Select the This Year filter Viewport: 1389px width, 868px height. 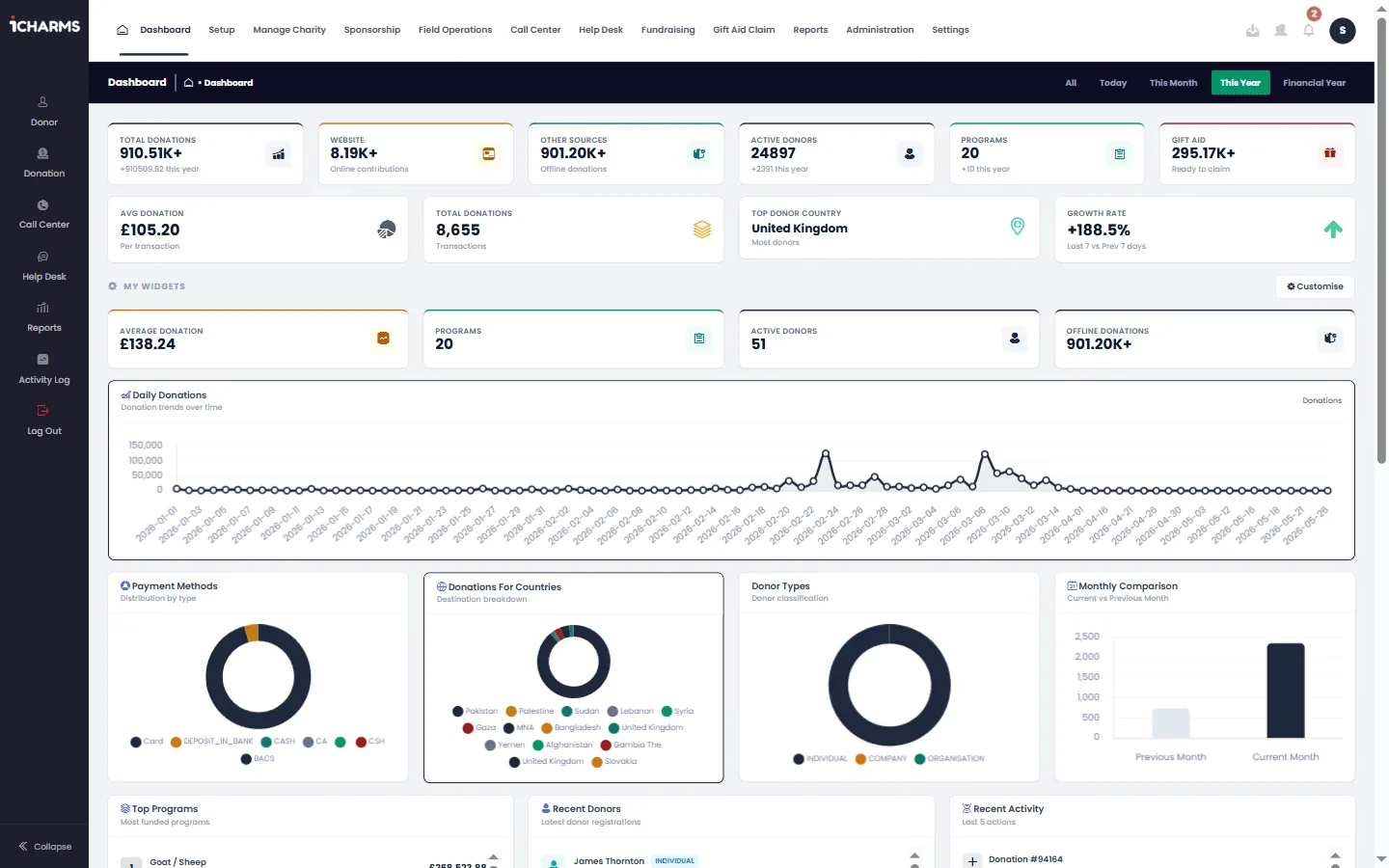coord(1240,83)
